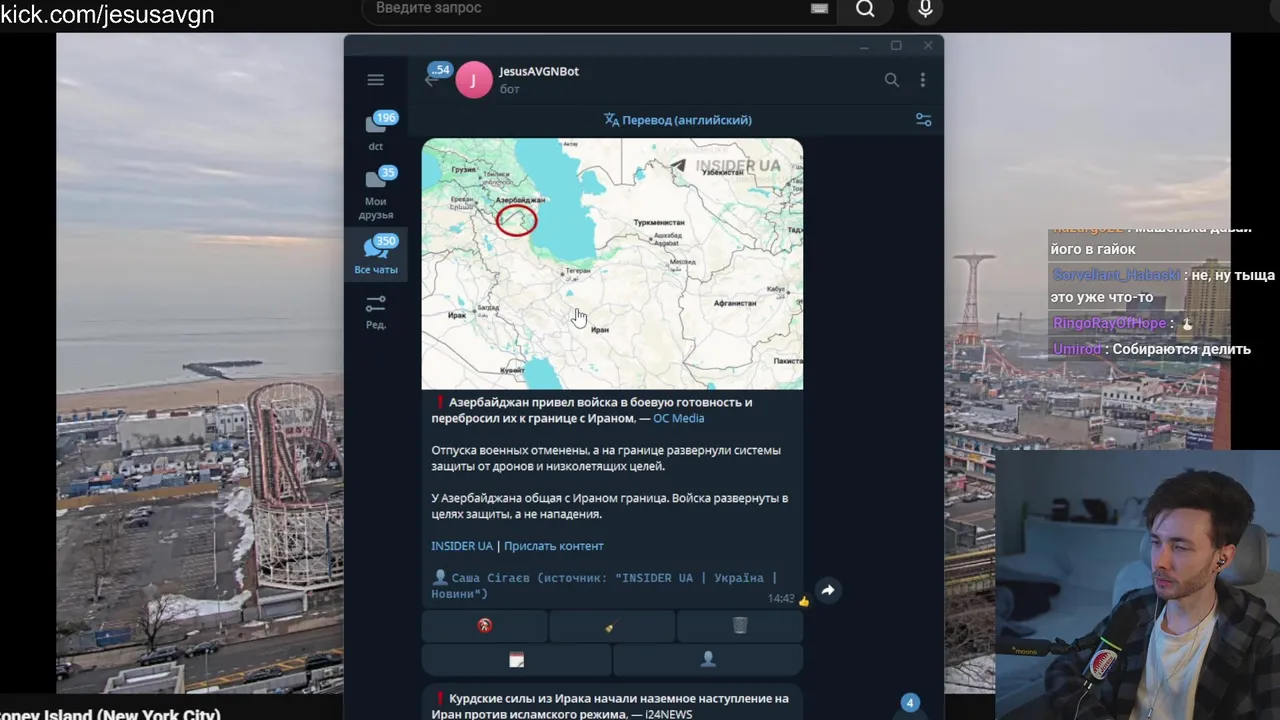Image resolution: width=1280 pixels, height=720 pixels.
Task: Close the Telegram window
Action: click(x=928, y=45)
